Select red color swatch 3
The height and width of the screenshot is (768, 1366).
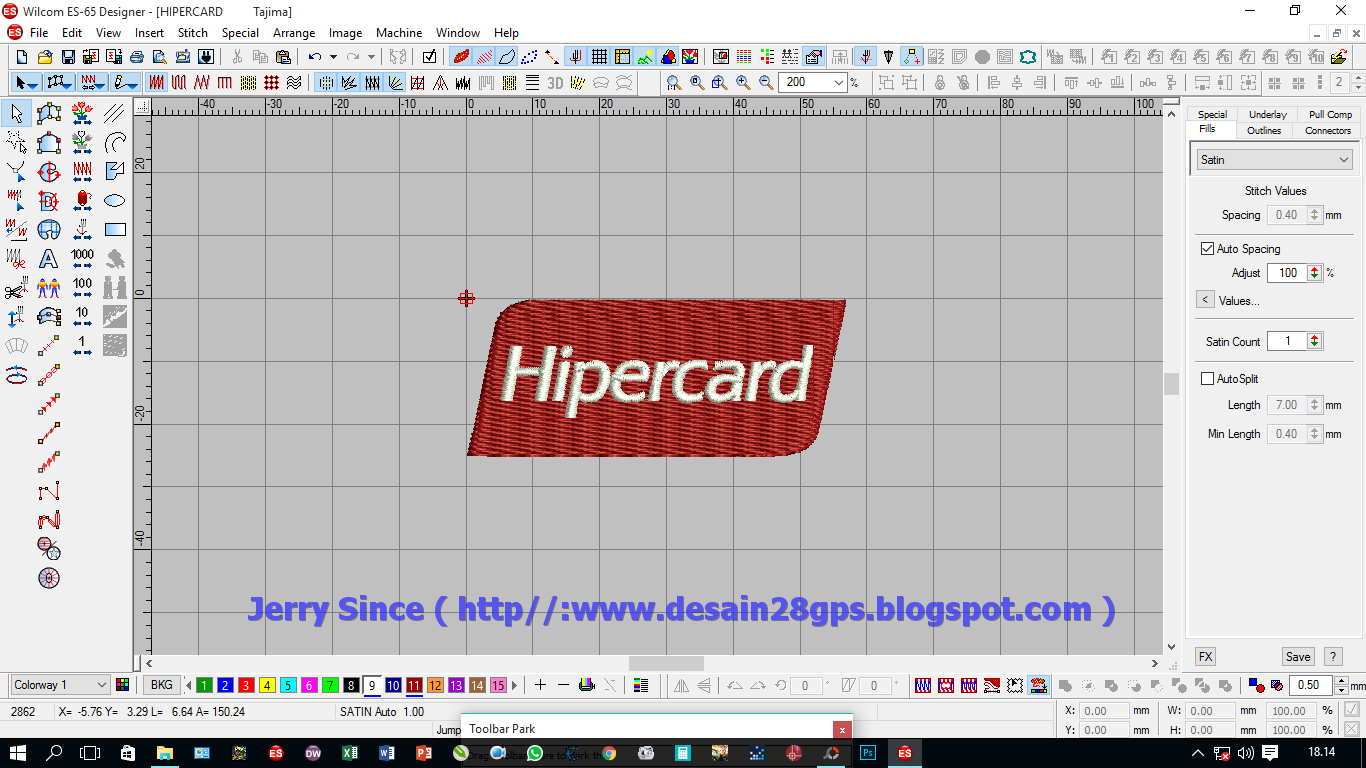coord(246,685)
